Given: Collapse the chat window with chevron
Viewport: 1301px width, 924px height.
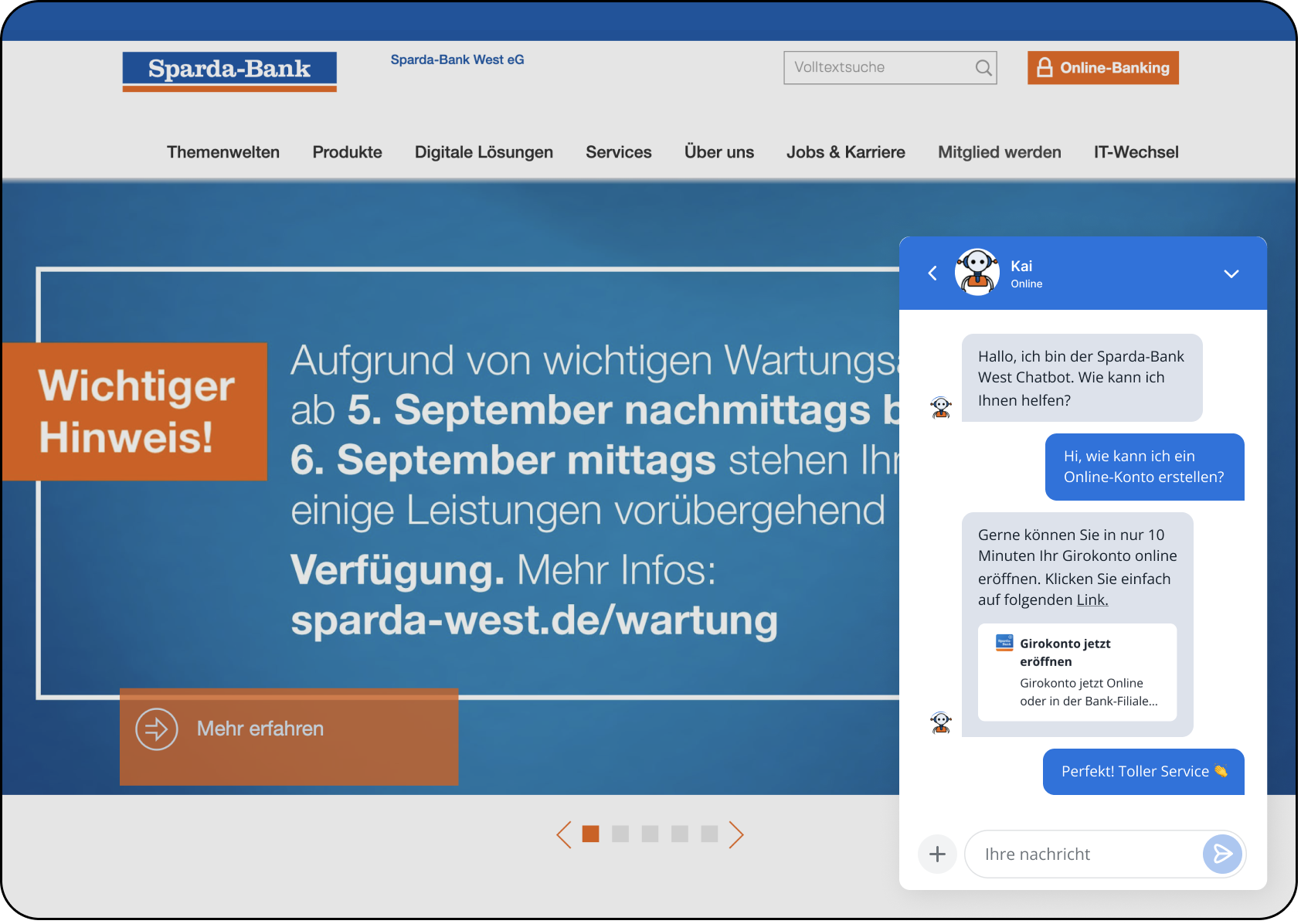Looking at the screenshot, I should 1231,273.
